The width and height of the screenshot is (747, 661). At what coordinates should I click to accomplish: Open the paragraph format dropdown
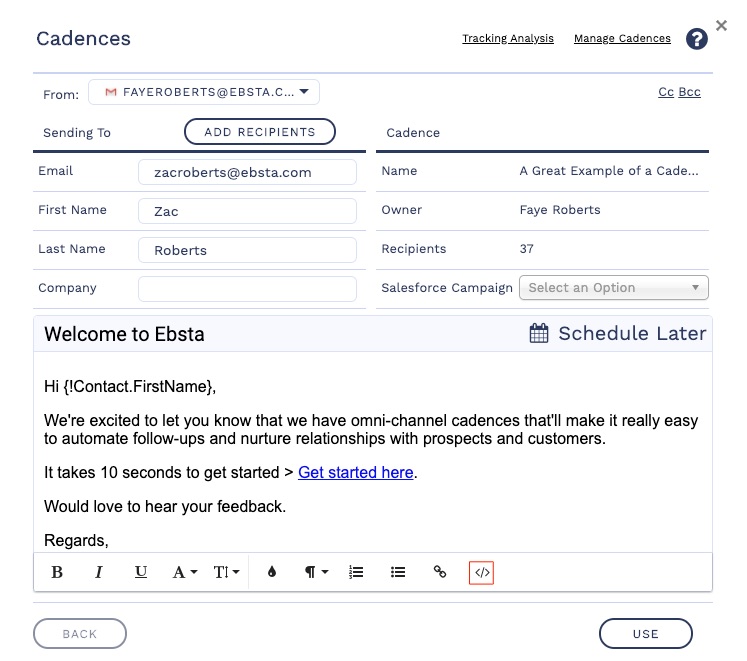(x=317, y=572)
